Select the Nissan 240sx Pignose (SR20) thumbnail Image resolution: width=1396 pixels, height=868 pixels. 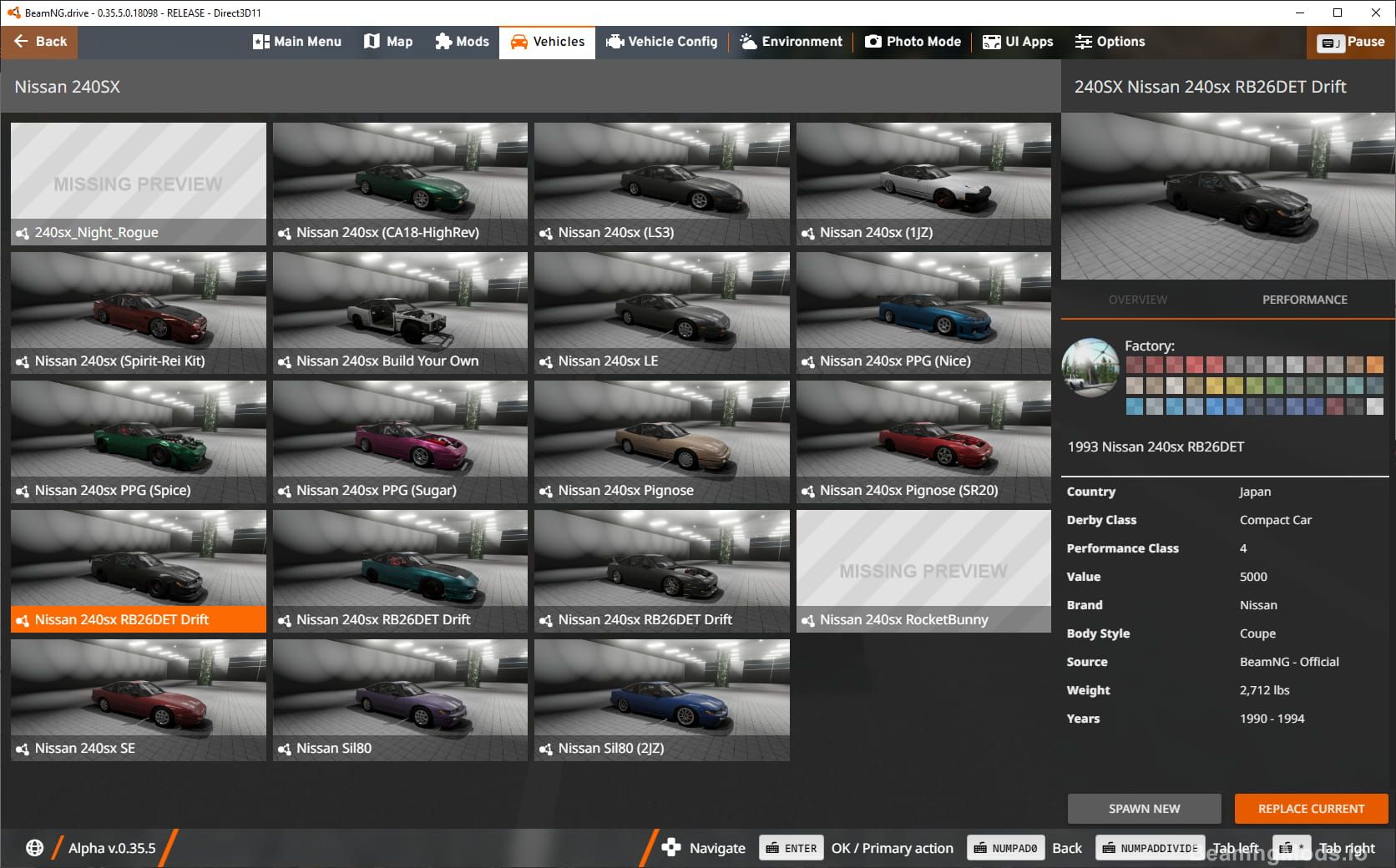923,442
